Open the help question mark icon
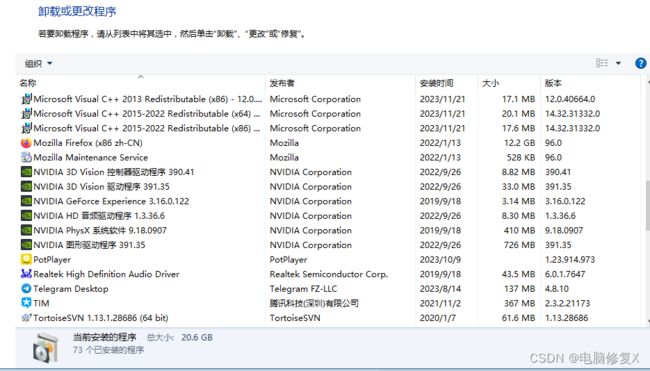 tap(640, 63)
